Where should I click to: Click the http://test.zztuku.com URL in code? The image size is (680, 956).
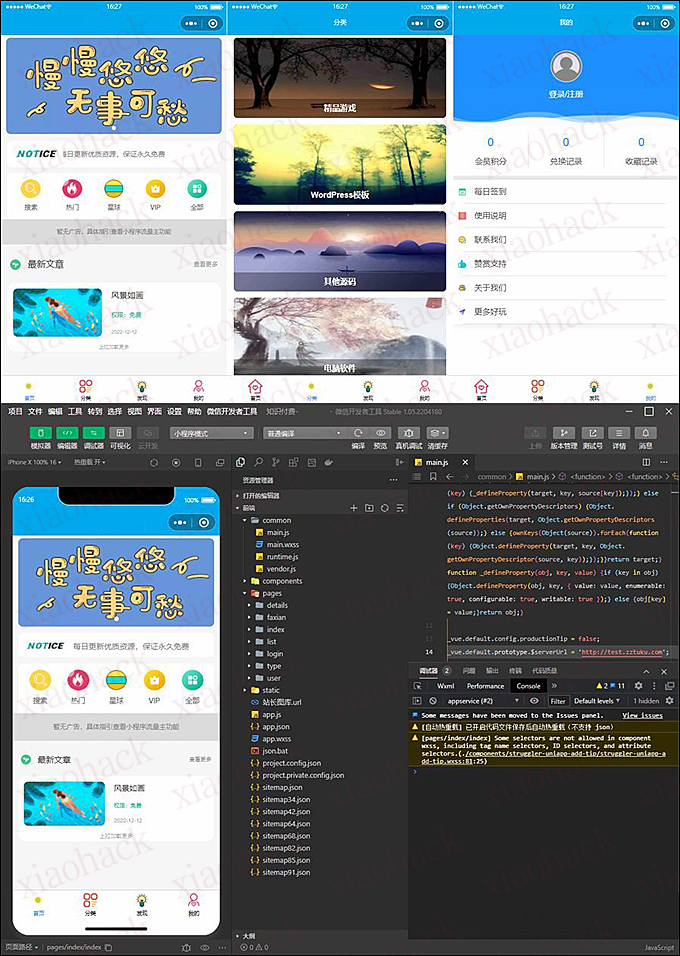(x=622, y=652)
